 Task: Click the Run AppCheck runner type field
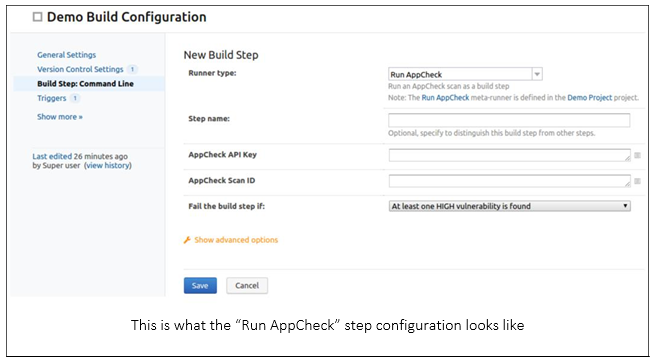(x=460, y=74)
